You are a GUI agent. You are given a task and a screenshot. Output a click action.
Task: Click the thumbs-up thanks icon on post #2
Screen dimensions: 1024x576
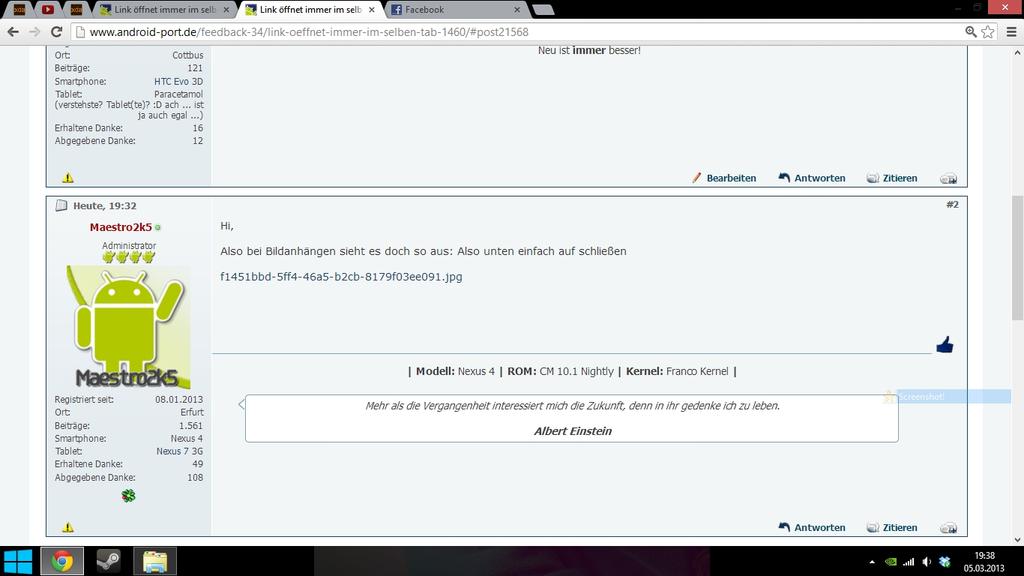944,345
